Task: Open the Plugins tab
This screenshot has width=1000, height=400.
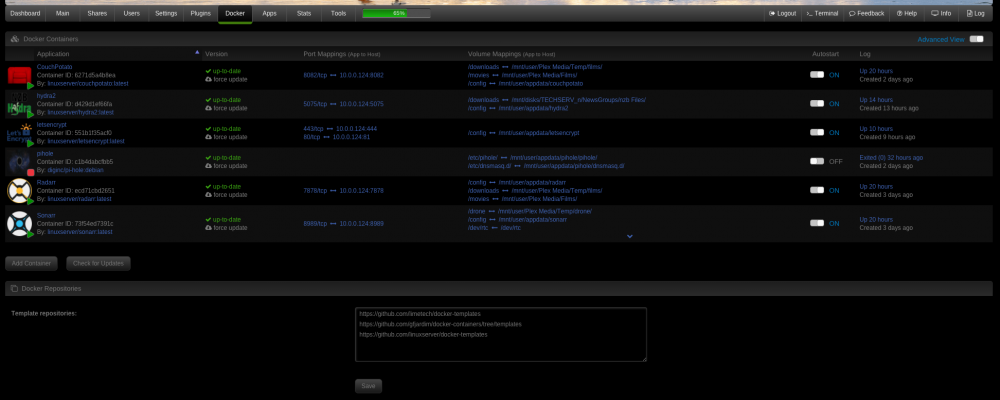Action: point(200,13)
